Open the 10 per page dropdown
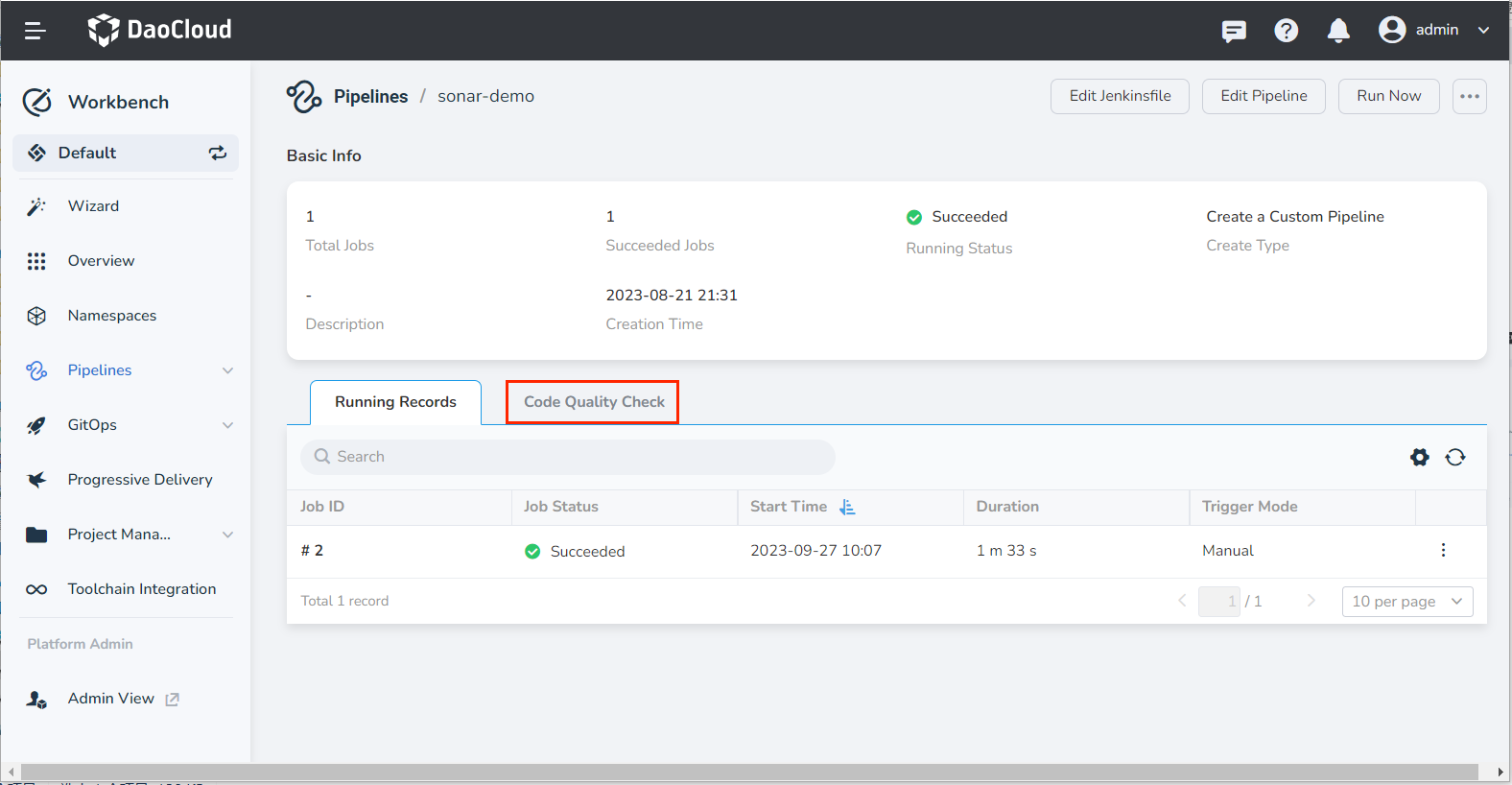1512x785 pixels. click(1406, 601)
